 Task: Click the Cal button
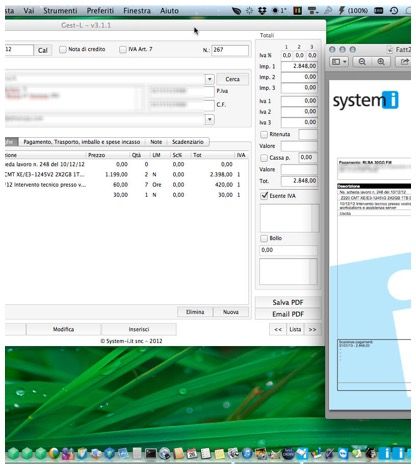[43, 50]
